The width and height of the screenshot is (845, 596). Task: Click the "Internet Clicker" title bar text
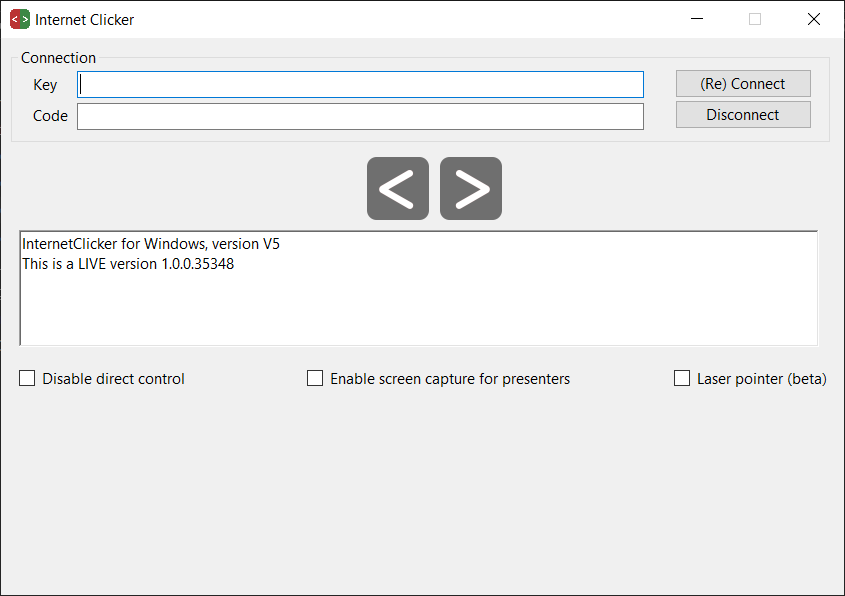(85, 20)
